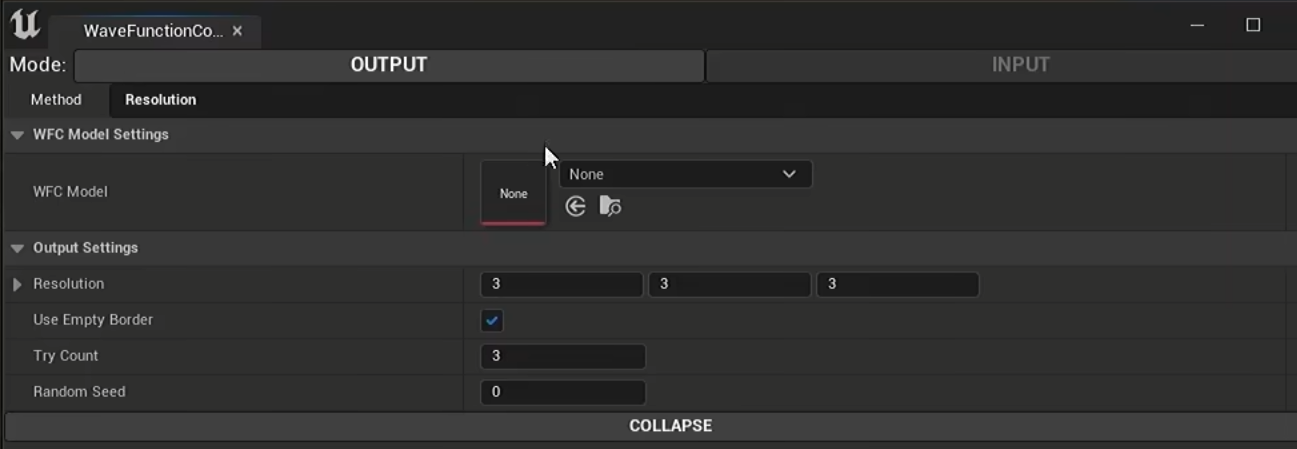The image size is (1297, 449).
Task: Edit the second Resolution value field
Action: [x=730, y=284]
